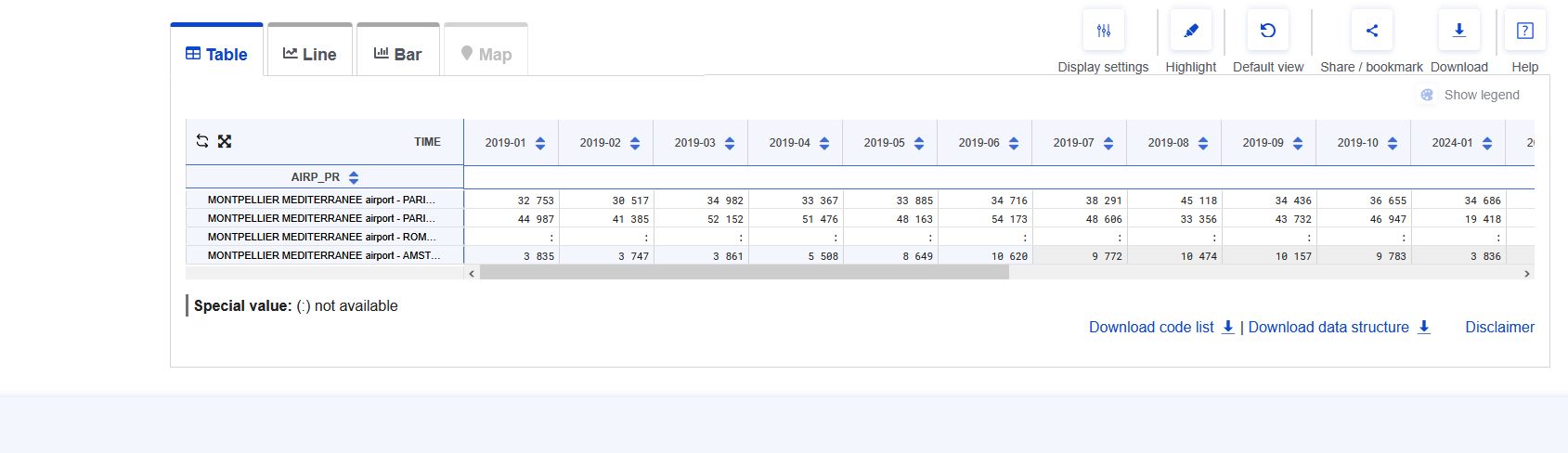Click the cell value 33 885
This screenshot has height=453, width=1568.
(914, 201)
